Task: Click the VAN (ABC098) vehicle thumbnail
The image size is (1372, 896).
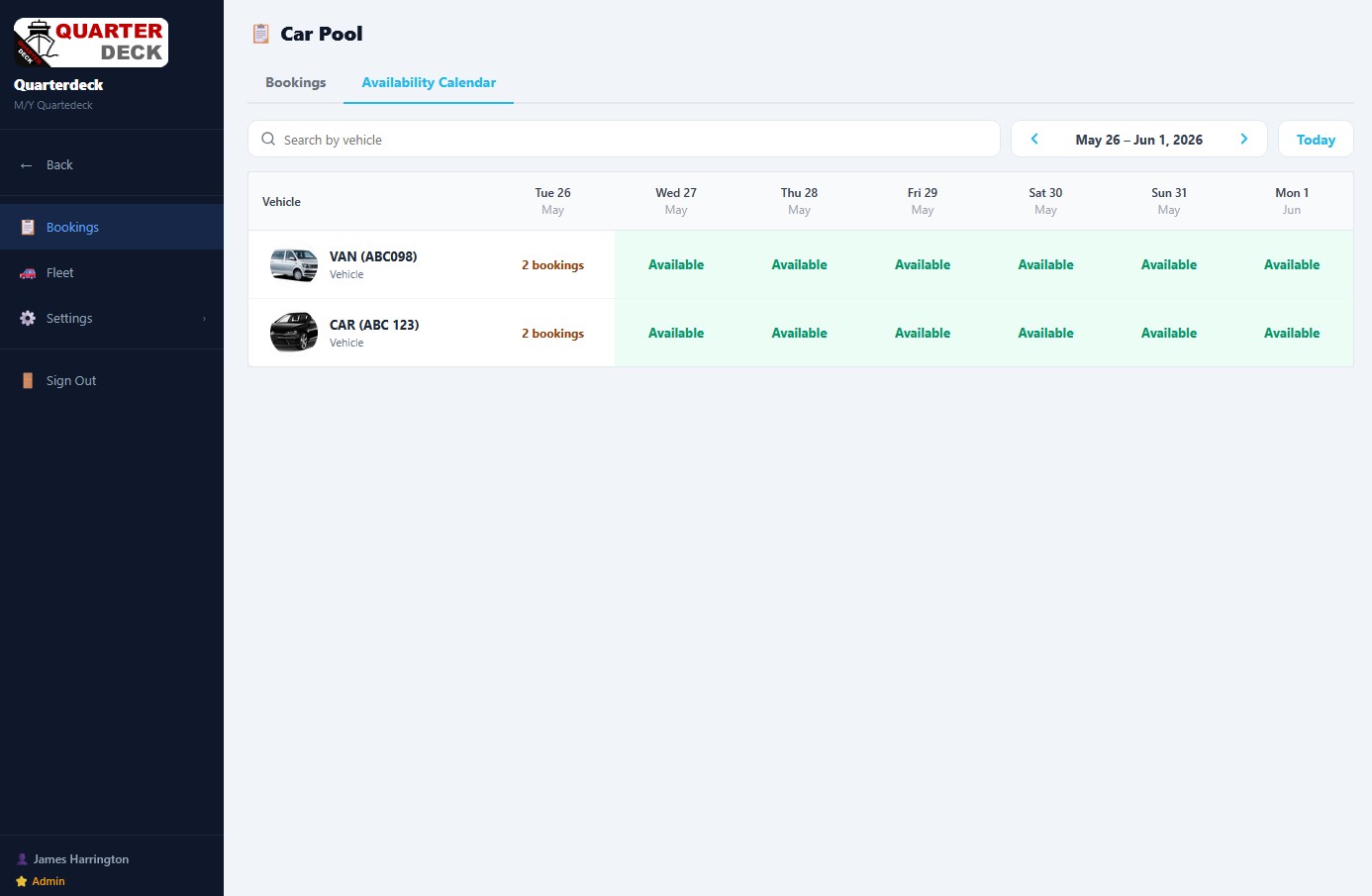Action: [x=294, y=265]
